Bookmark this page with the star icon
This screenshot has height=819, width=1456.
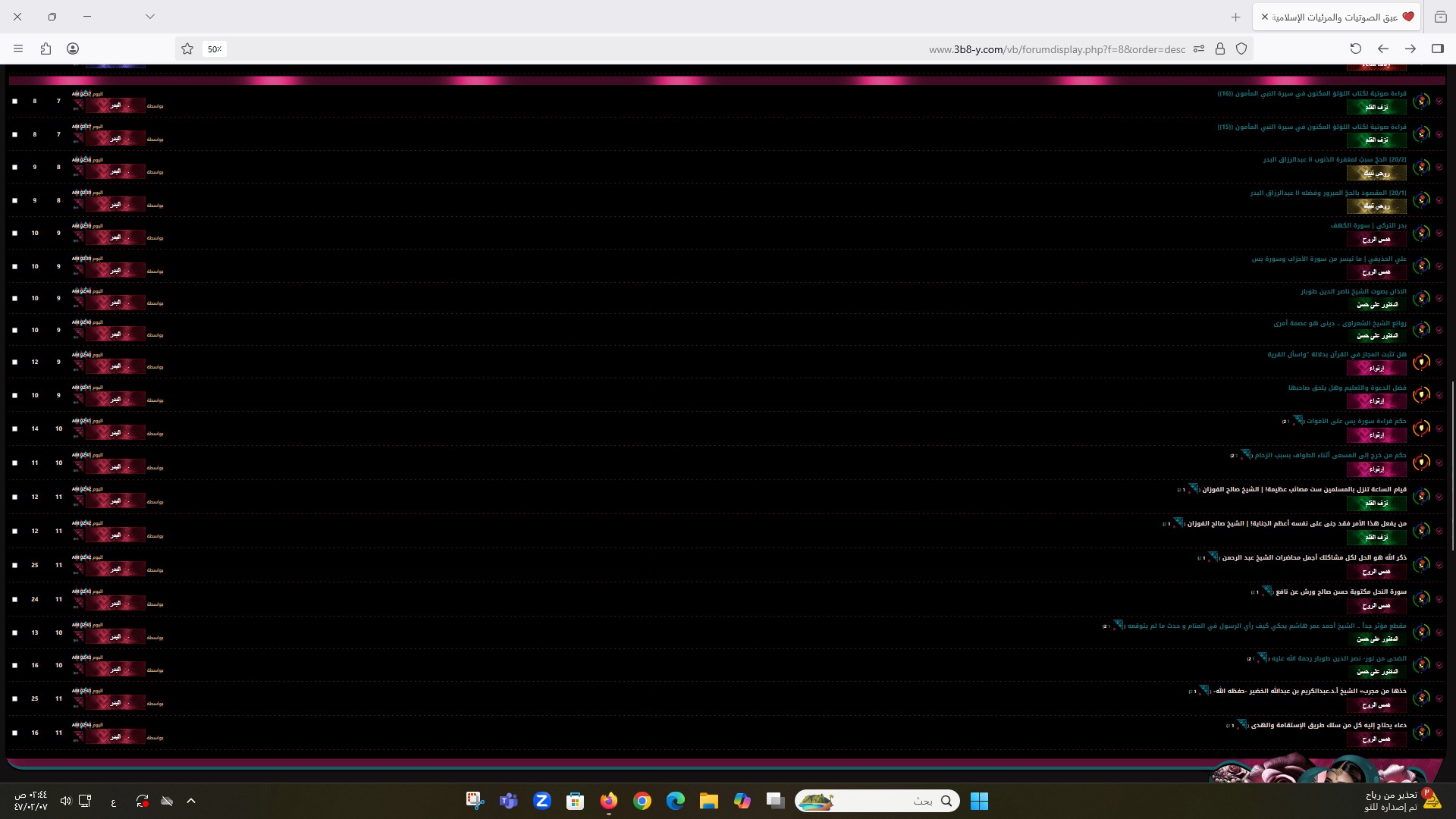coord(187,49)
